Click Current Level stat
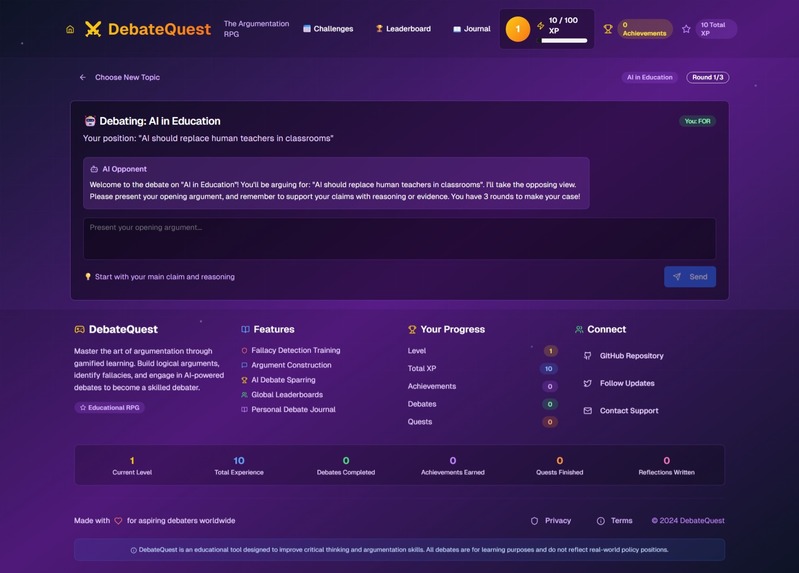The height and width of the screenshot is (573, 799). pyautogui.click(x=132, y=466)
